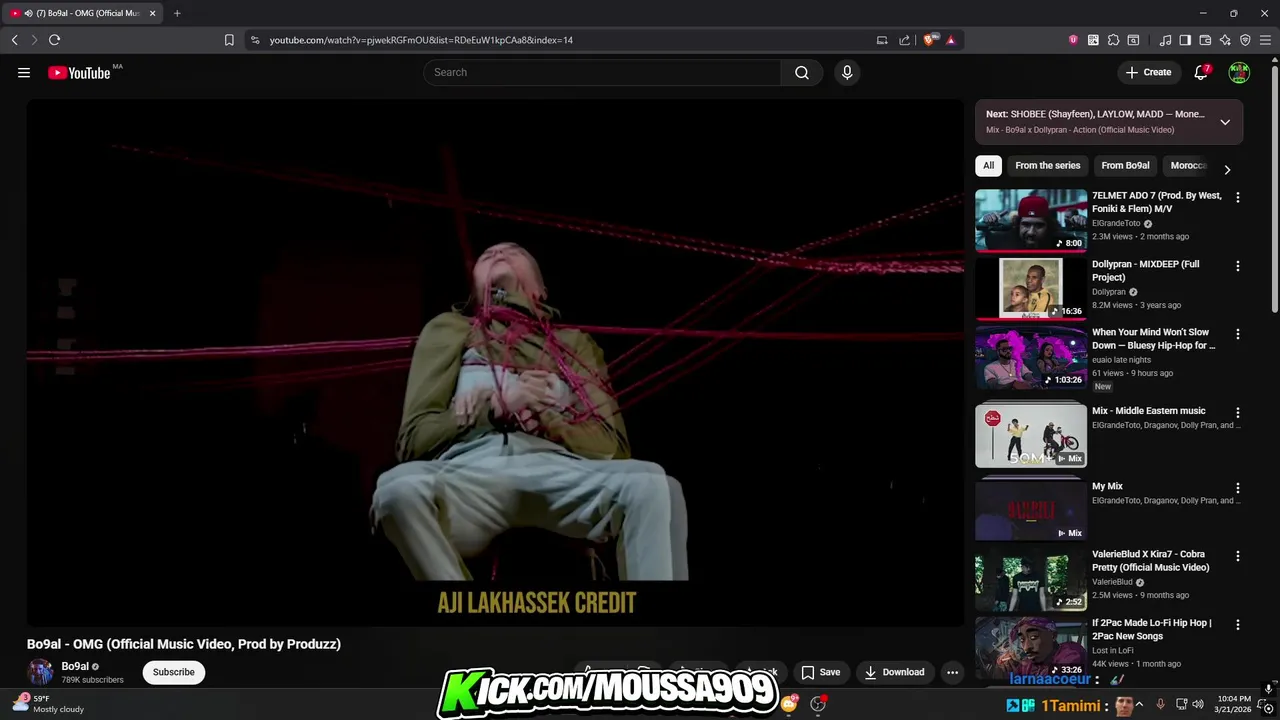1280x720 pixels.
Task: Open the Brave Wallet icon
Action: coord(1205,40)
